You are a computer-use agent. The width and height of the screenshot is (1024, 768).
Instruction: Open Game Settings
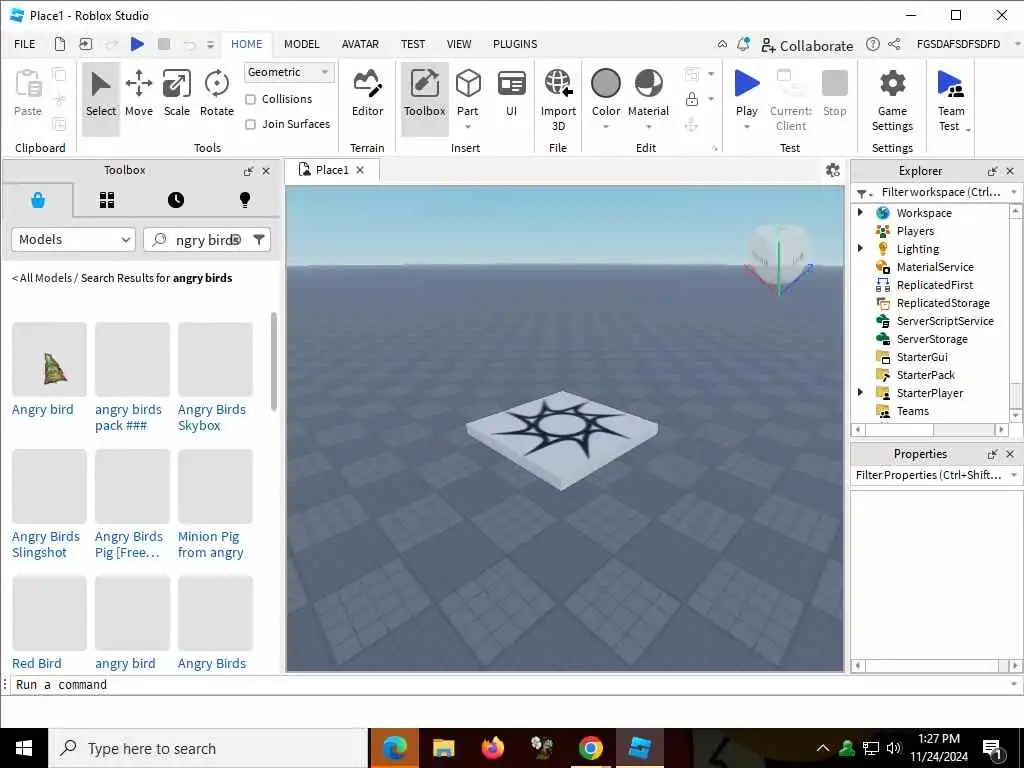tap(892, 100)
